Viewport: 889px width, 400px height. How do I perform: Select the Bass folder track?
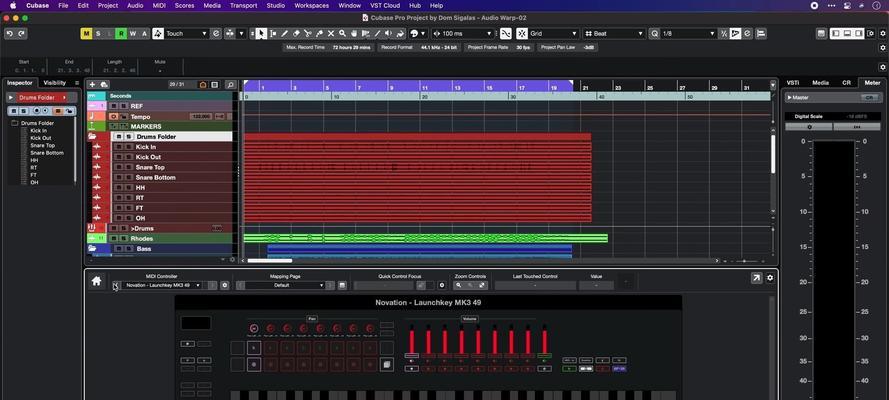(160, 249)
